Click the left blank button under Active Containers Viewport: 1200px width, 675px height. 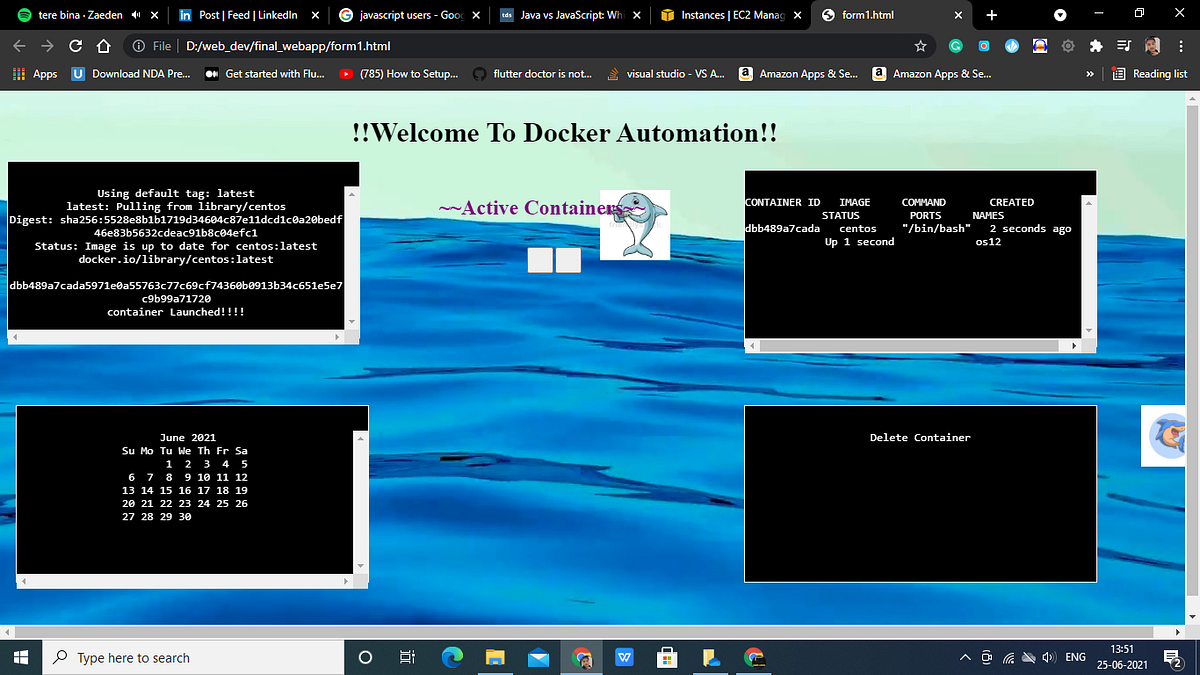(540, 260)
